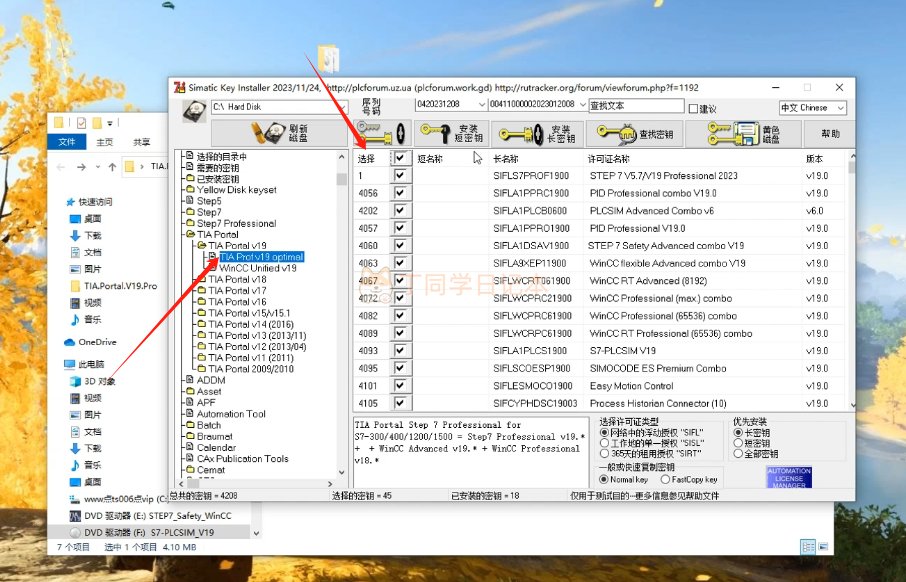
Task: Select the SISL single license radio button
Action: point(603,442)
